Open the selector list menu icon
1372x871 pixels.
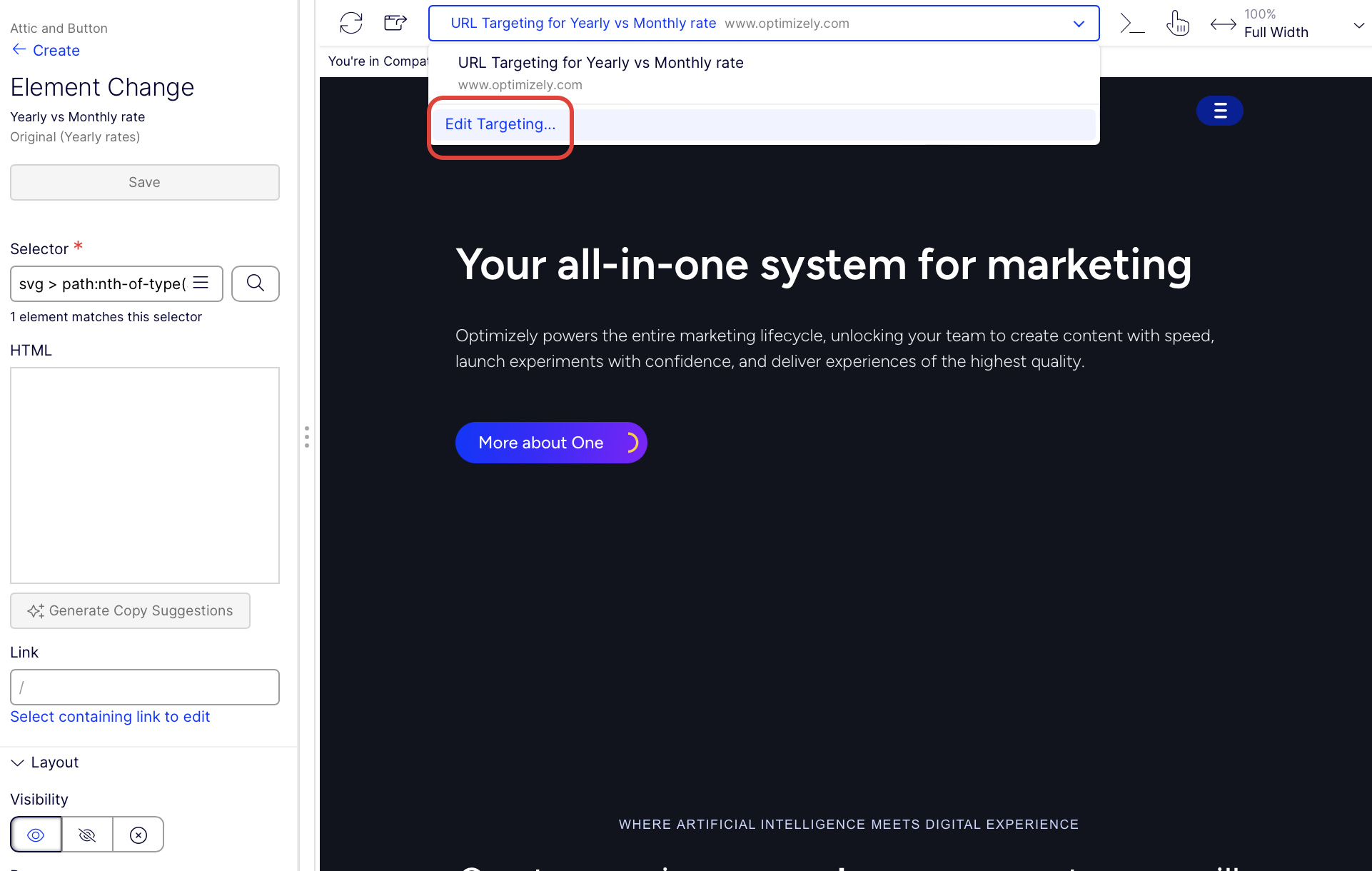coord(201,283)
